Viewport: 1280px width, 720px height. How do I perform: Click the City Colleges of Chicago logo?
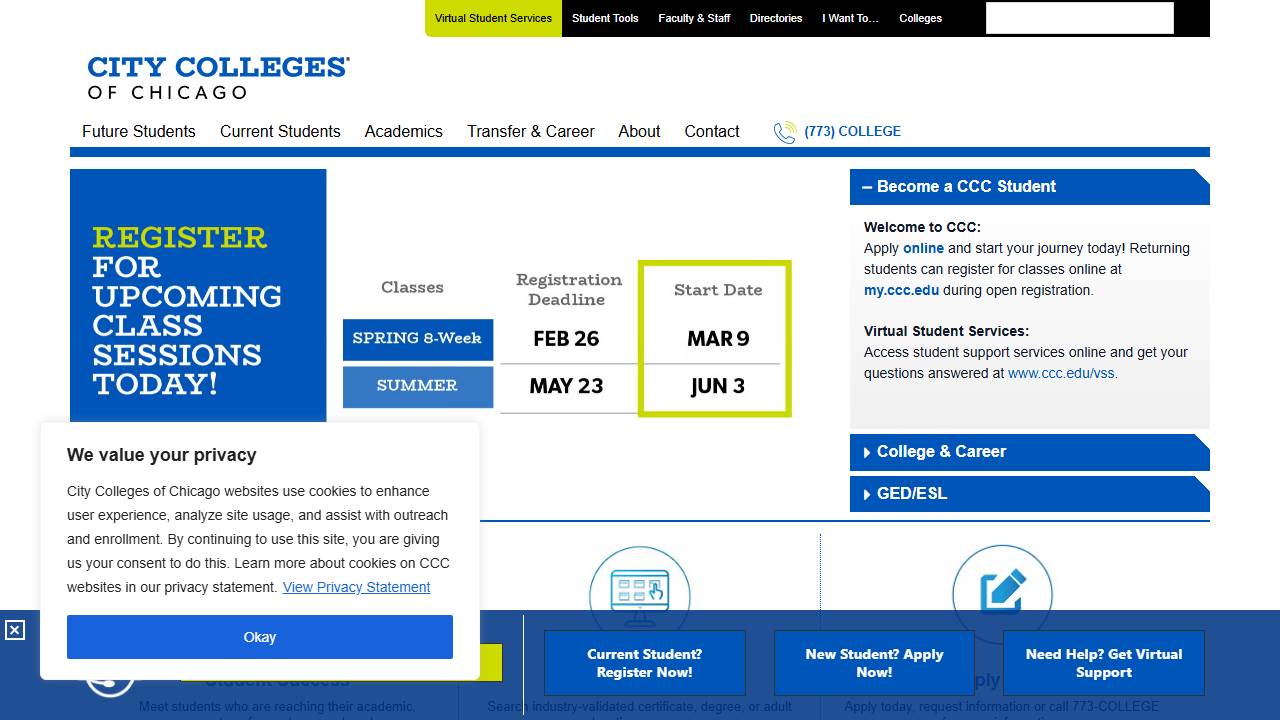pyautogui.click(x=218, y=78)
